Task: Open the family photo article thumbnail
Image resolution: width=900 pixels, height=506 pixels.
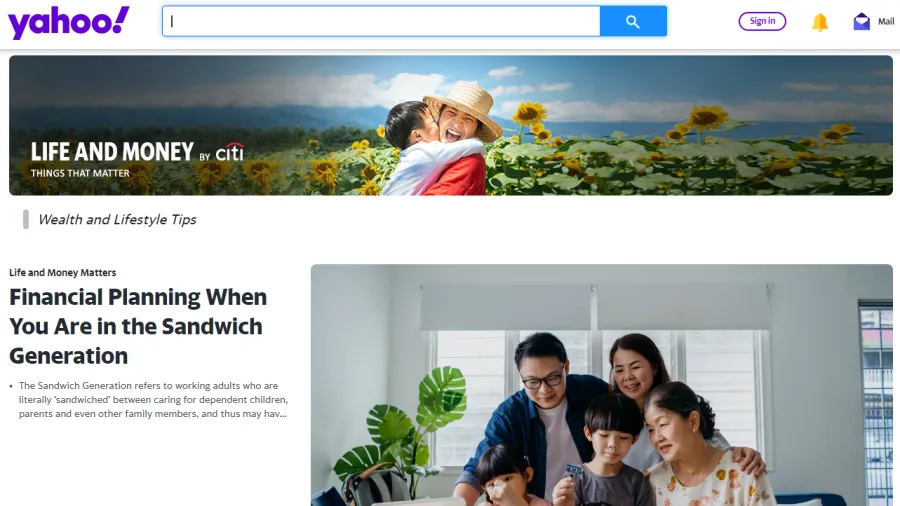Action: pyautogui.click(x=602, y=385)
